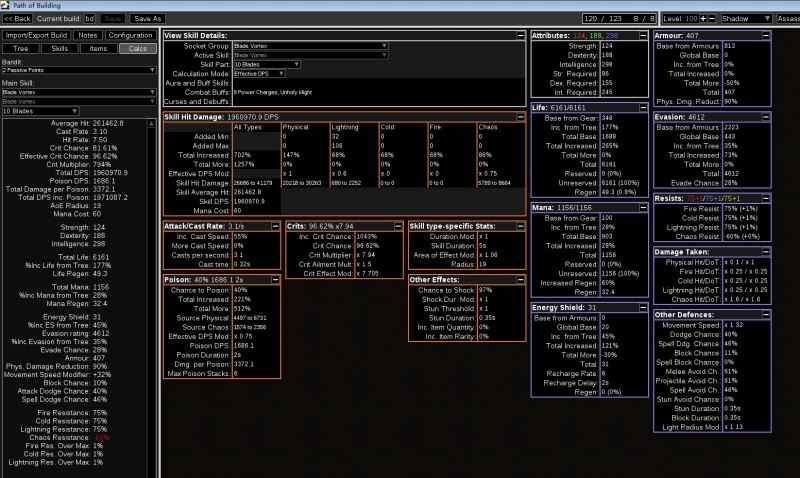Click the Chance to Shock 97% value
This screenshot has width=800, height=478.
pyautogui.click(x=485, y=290)
